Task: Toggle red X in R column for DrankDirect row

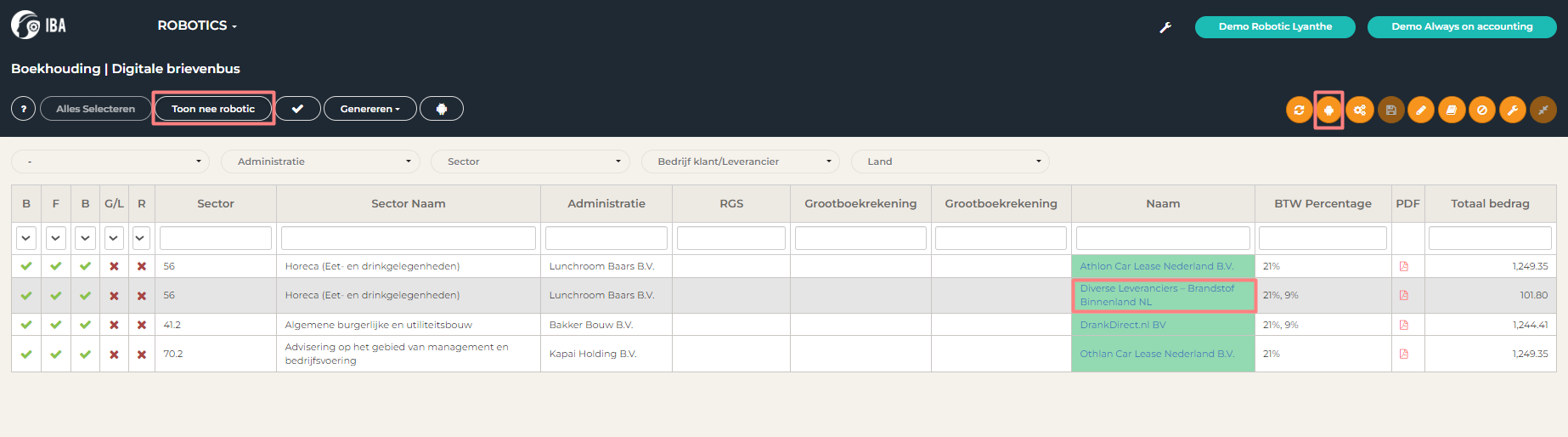Action: pyautogui.click(x=142, y=325)
